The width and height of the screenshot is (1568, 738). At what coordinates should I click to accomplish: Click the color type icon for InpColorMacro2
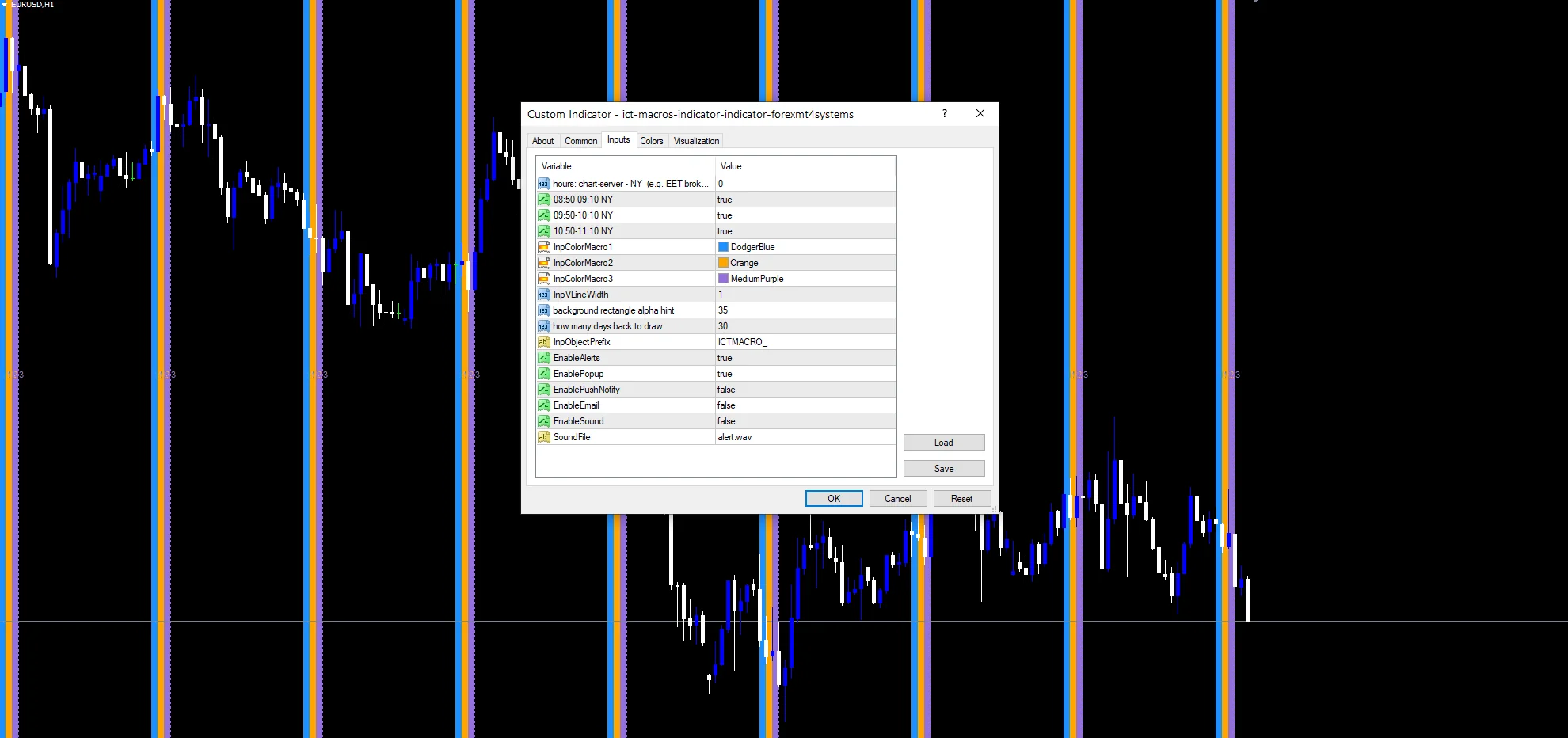pyautogui.click(x=543, y=263)
